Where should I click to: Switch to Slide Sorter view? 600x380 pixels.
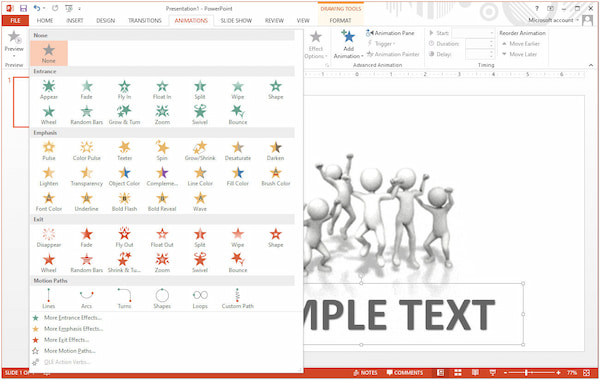[x=458, y=372]
